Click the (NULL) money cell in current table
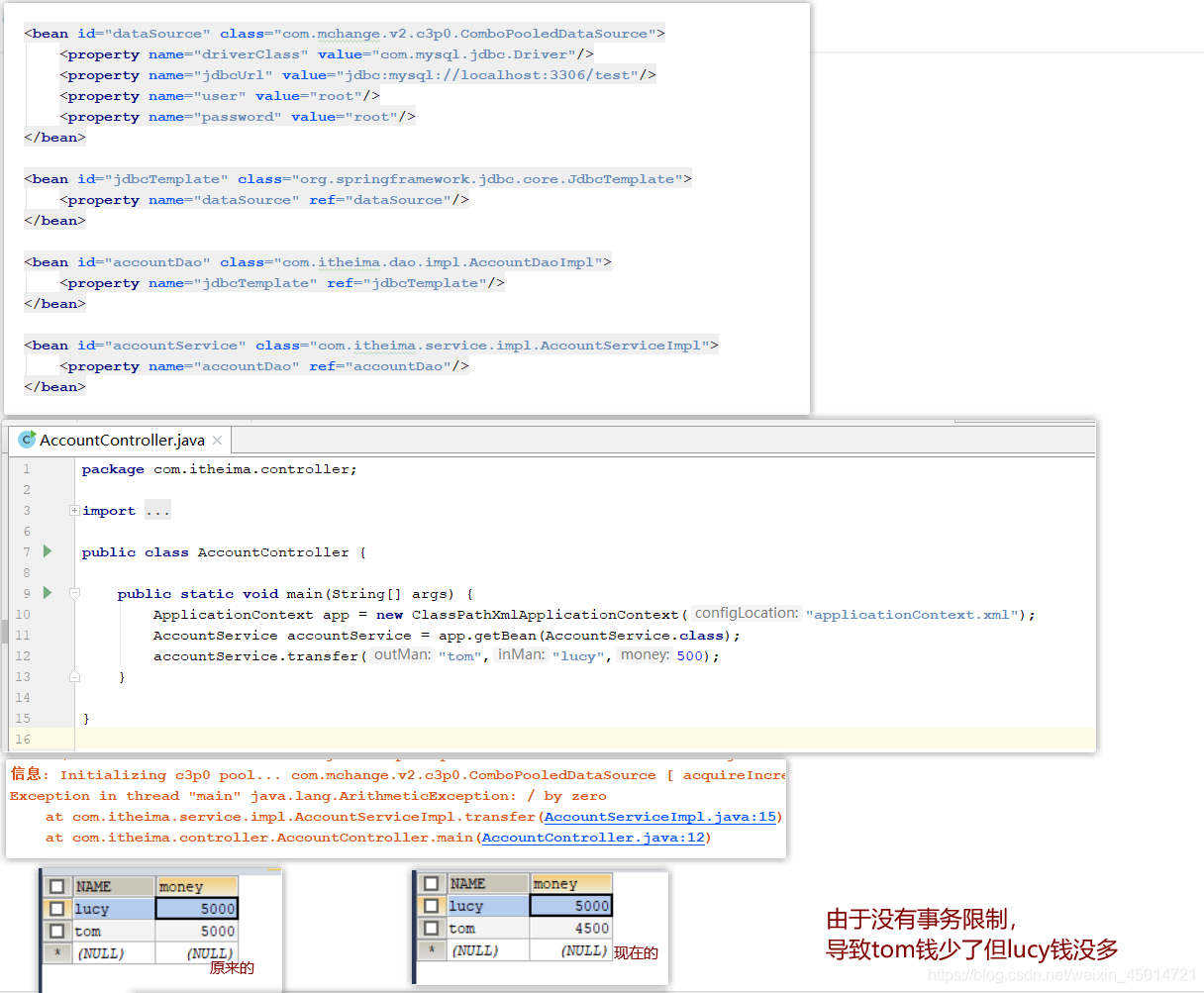The width and height of the screenshot is (1204, 993). pos(570,949)
